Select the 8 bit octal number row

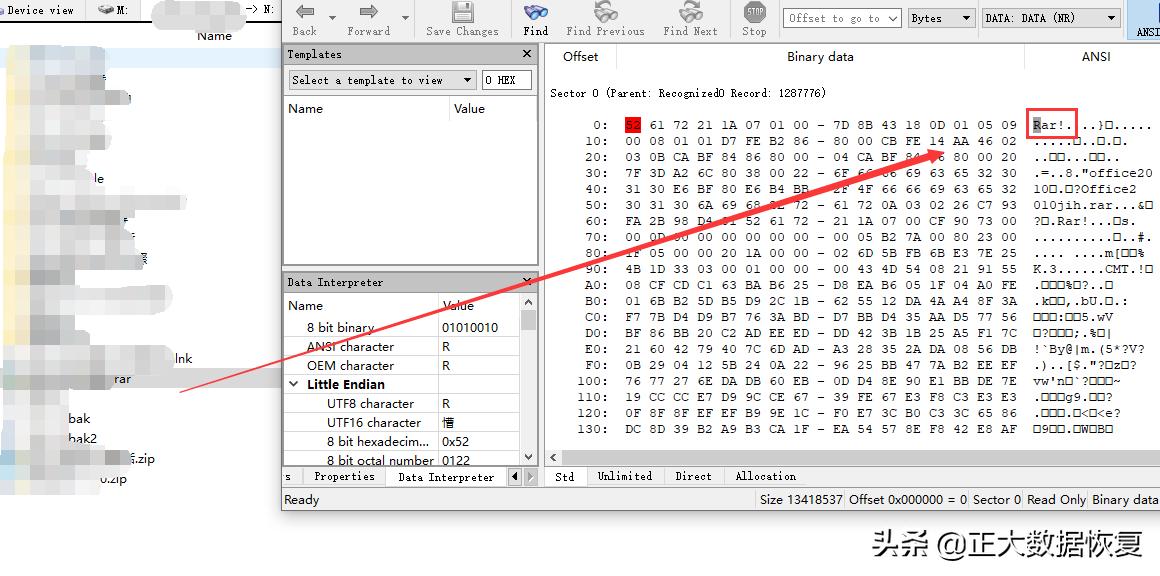pos(402,460)
